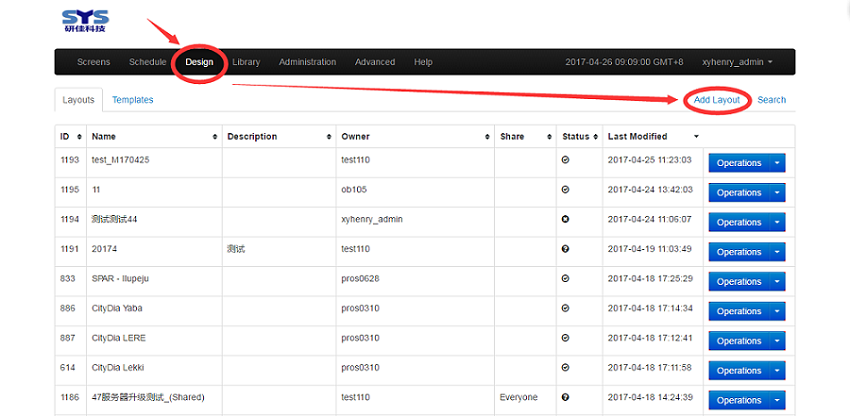Sort by the ID column header
850x416 pixels.
tap(65, 136)
